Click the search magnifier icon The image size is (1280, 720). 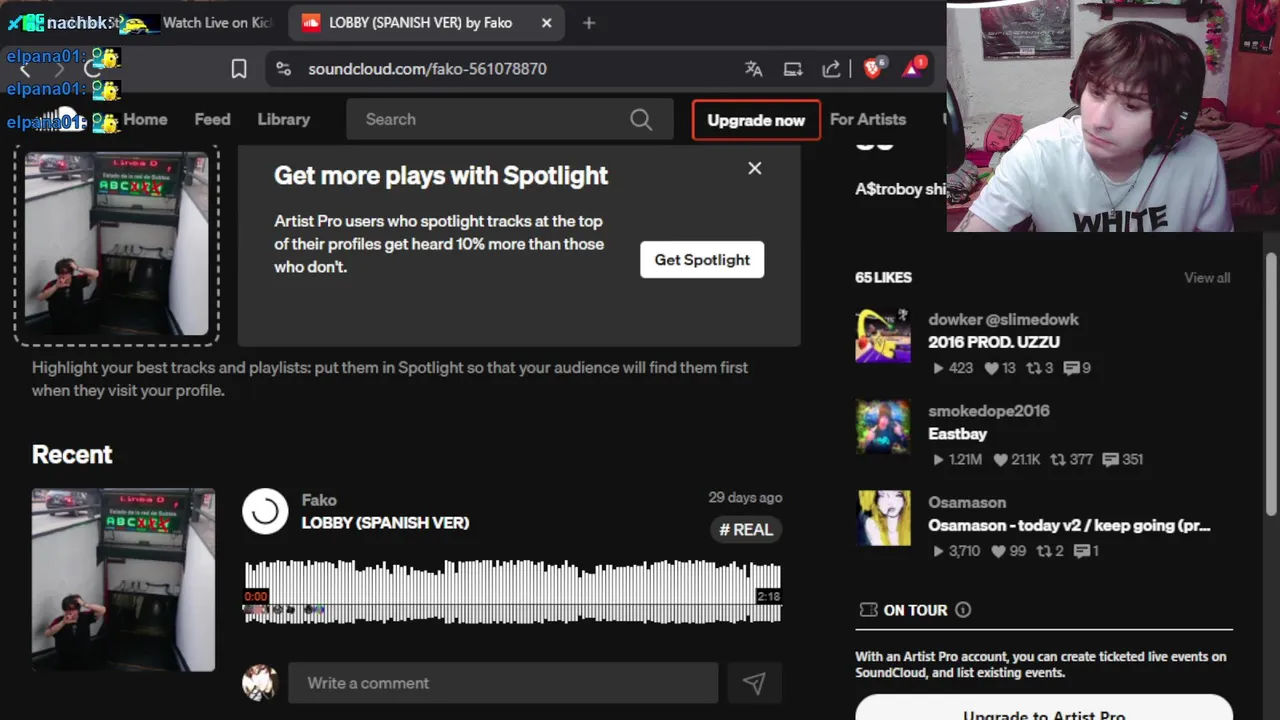[x=641, y=119]
